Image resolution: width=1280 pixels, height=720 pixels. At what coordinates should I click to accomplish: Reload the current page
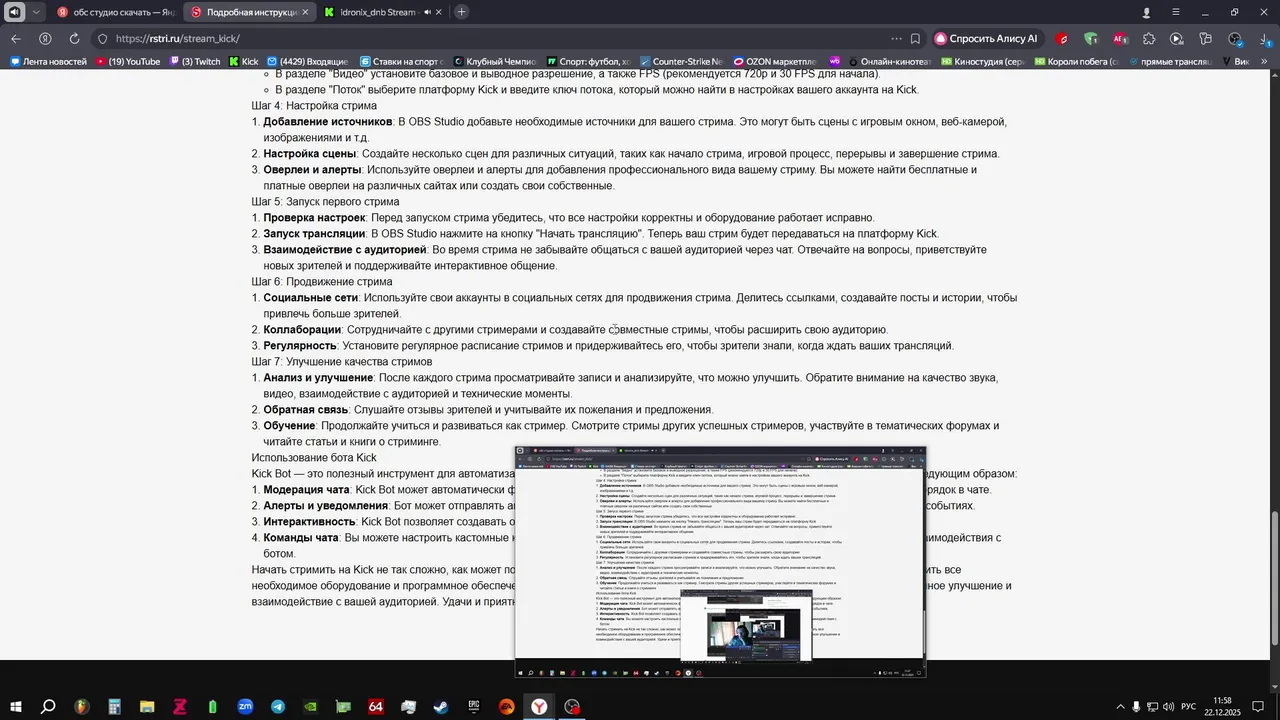point(74,38)
